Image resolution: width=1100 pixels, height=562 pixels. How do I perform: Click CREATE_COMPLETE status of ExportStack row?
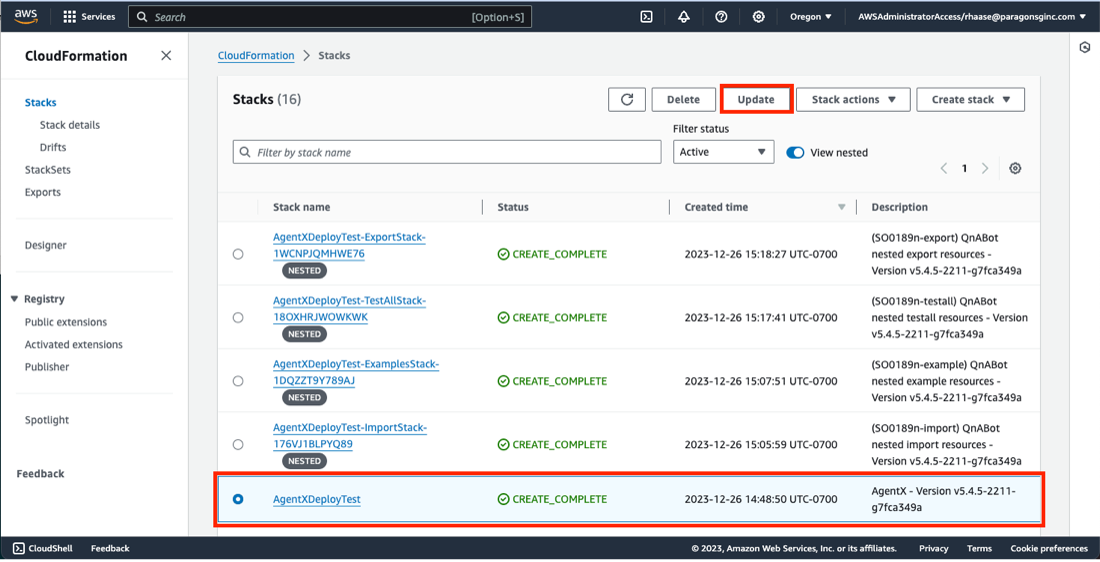[552, 254]
